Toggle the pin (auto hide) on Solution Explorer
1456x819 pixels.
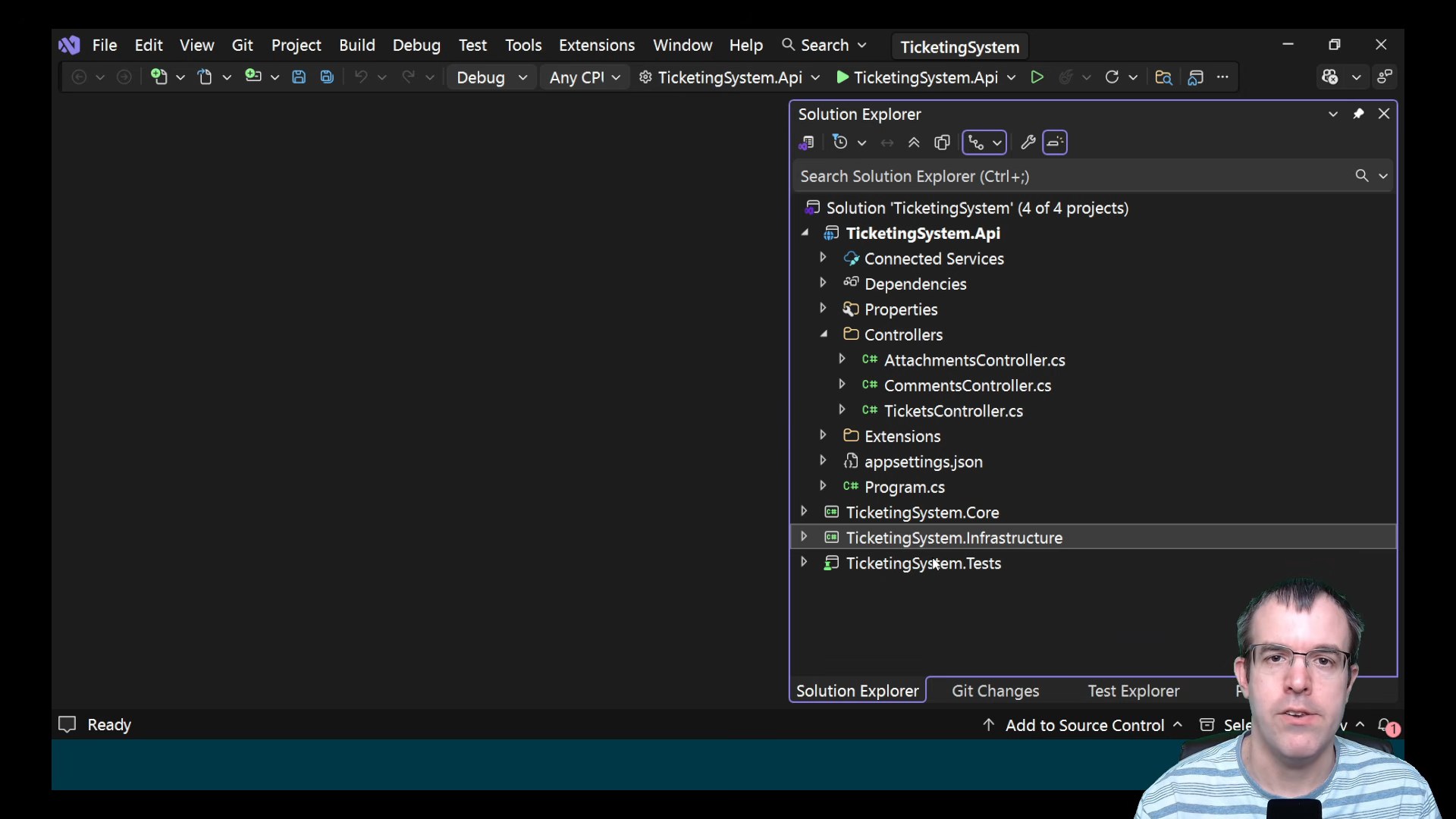coord(1358,114)
